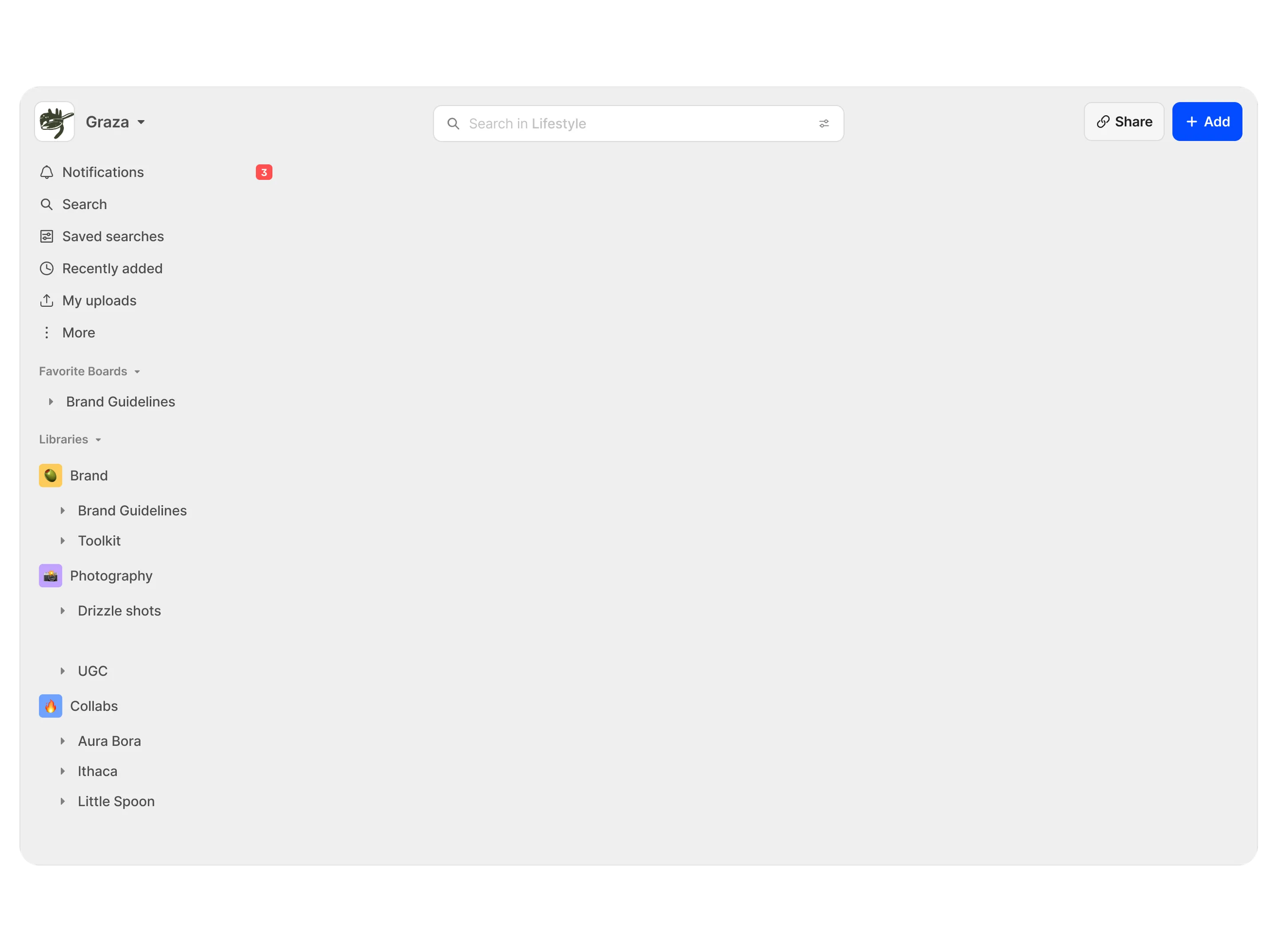Click the blue Add button
The height and width of the screenshot is (952, 1277).
(x=1206, y=121)
